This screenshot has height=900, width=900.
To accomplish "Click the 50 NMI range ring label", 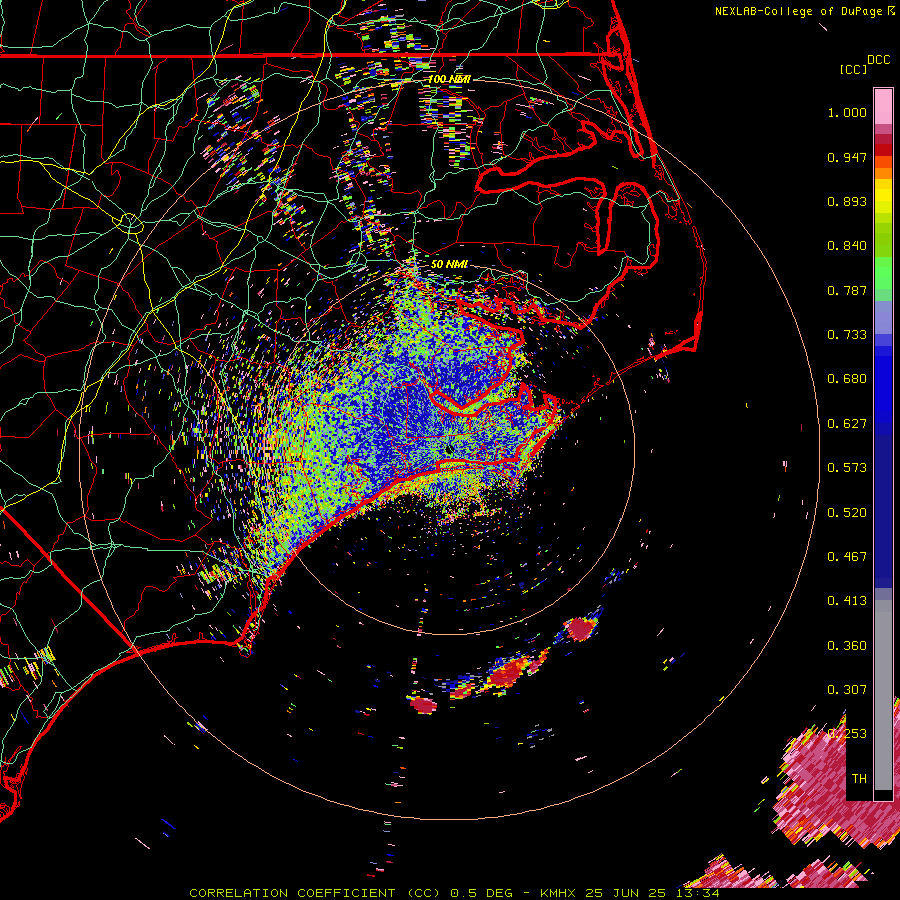I will coord(449,264).
